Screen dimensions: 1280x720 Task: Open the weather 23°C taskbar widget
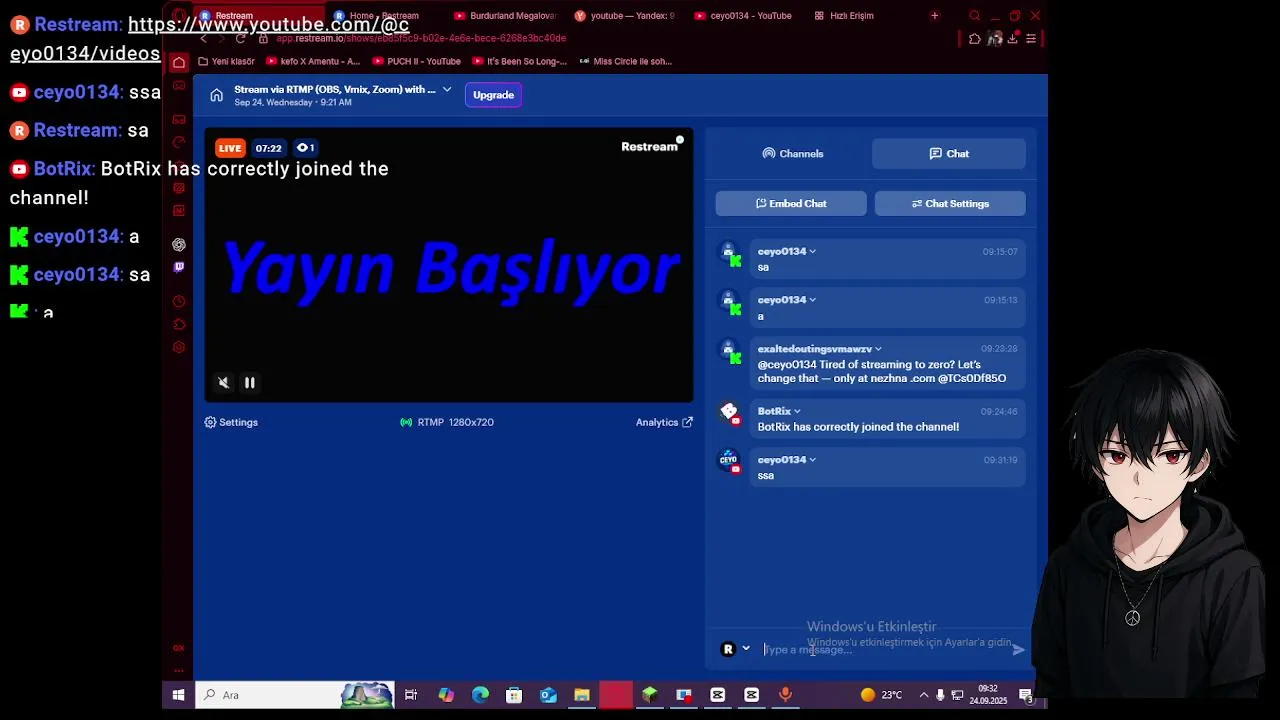coord(881,695)
